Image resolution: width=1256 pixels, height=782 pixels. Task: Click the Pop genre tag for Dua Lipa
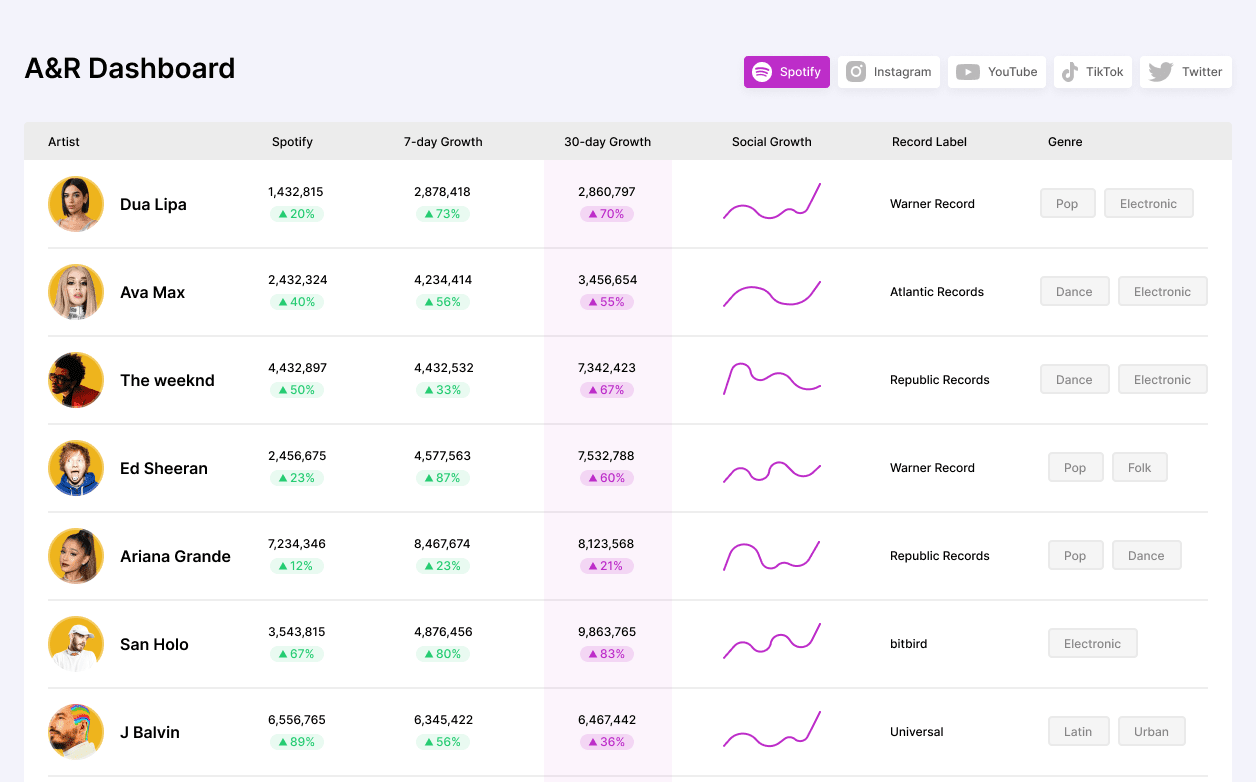pos(1067,204)
